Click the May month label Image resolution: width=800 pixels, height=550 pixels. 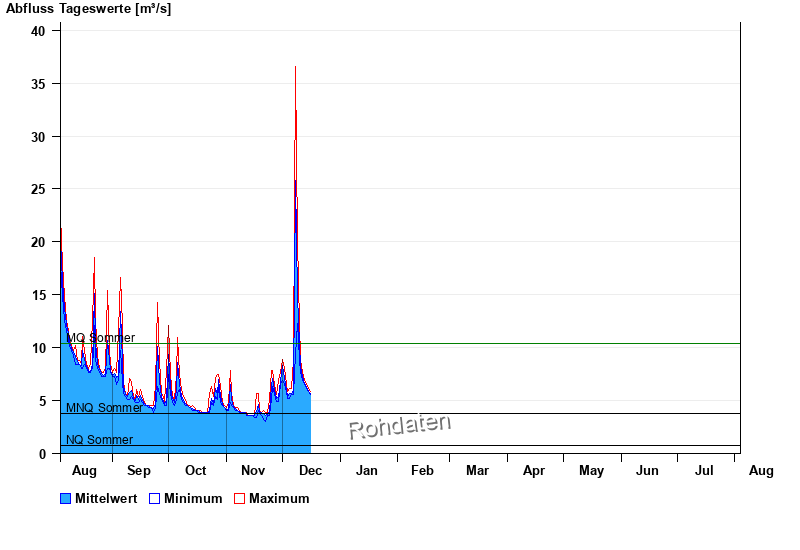591,470
